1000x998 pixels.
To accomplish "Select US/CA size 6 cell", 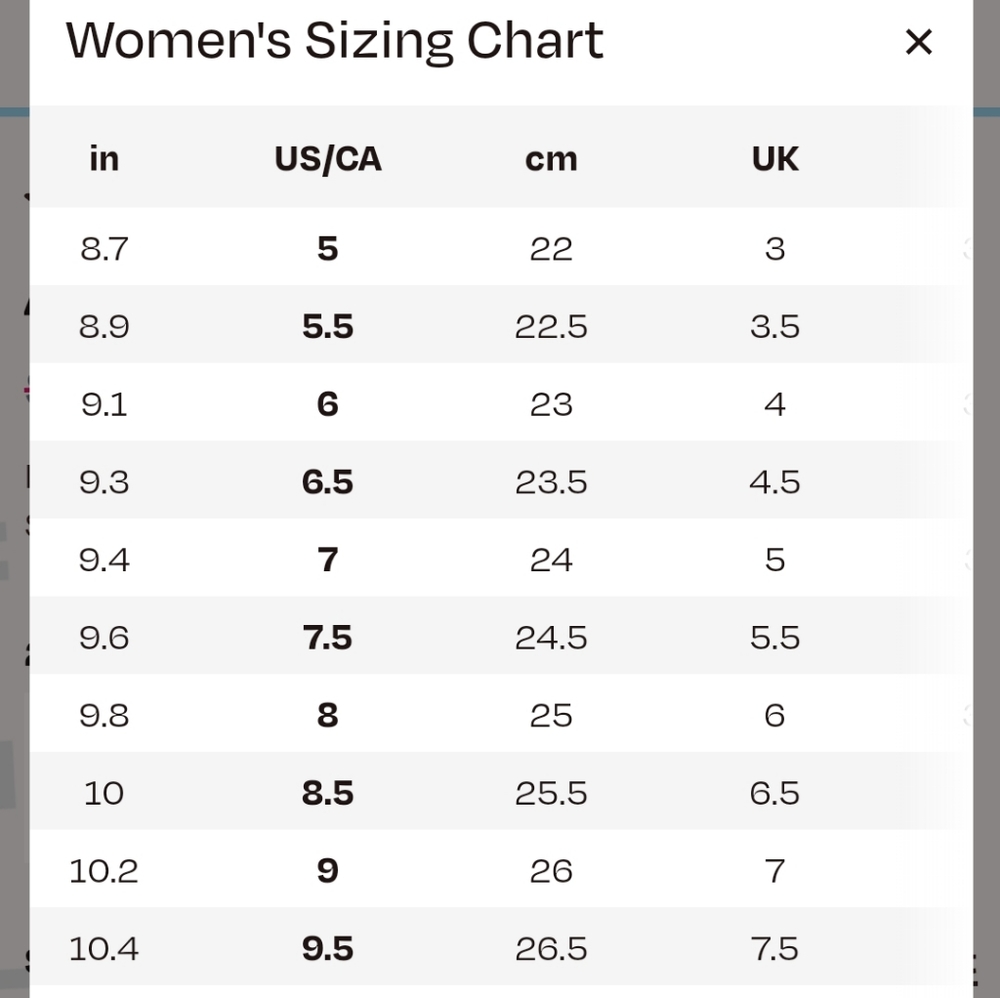I will [x=328, y=404].
